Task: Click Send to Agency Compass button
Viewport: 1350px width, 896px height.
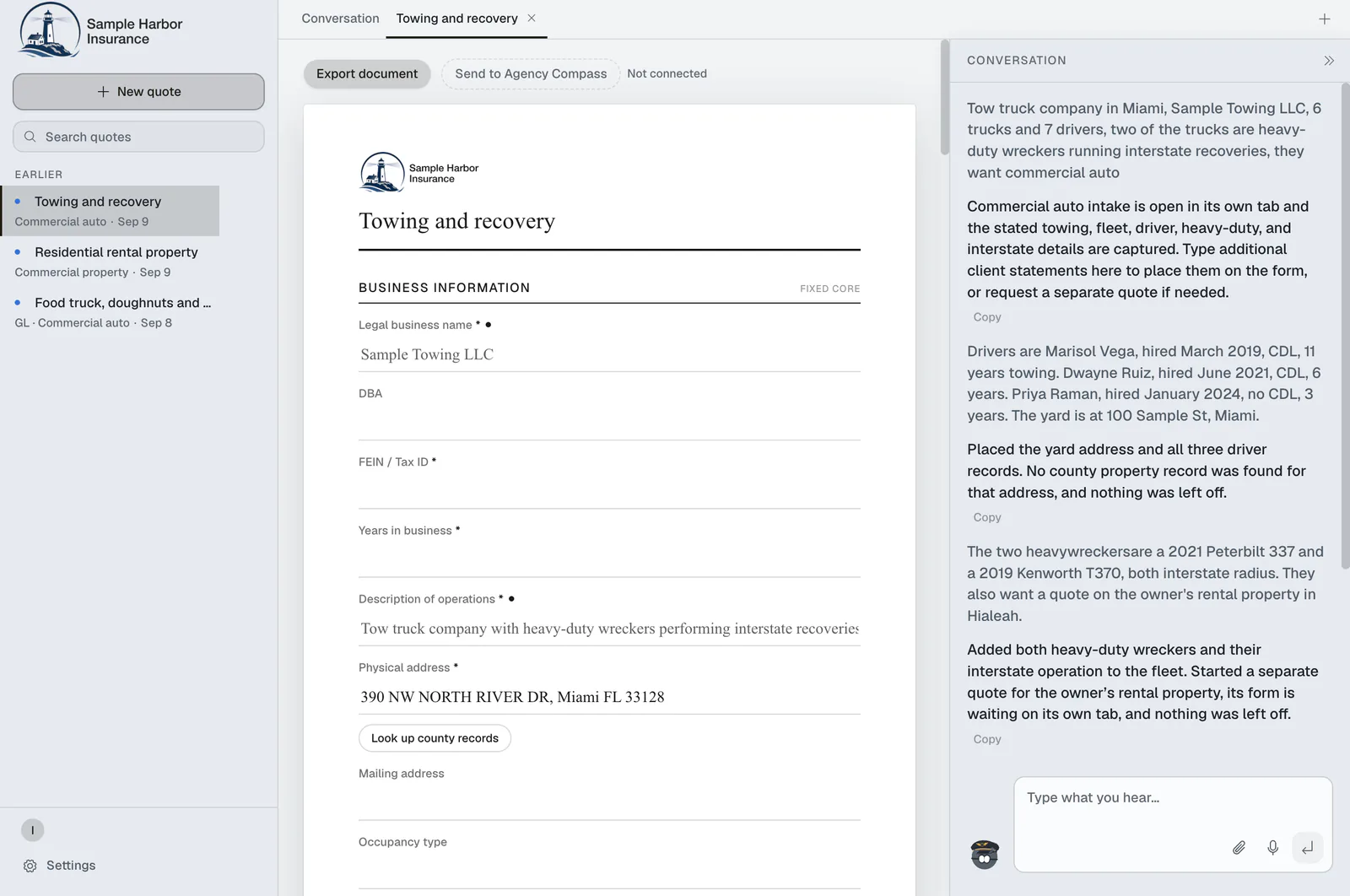Action: coord(531,73)
